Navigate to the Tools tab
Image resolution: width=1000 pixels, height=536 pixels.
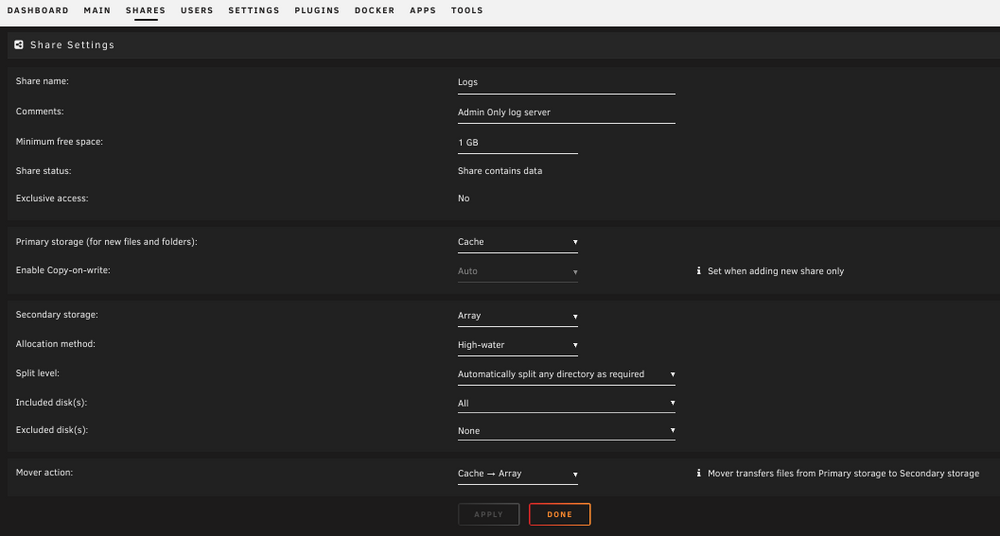point(467,10)
